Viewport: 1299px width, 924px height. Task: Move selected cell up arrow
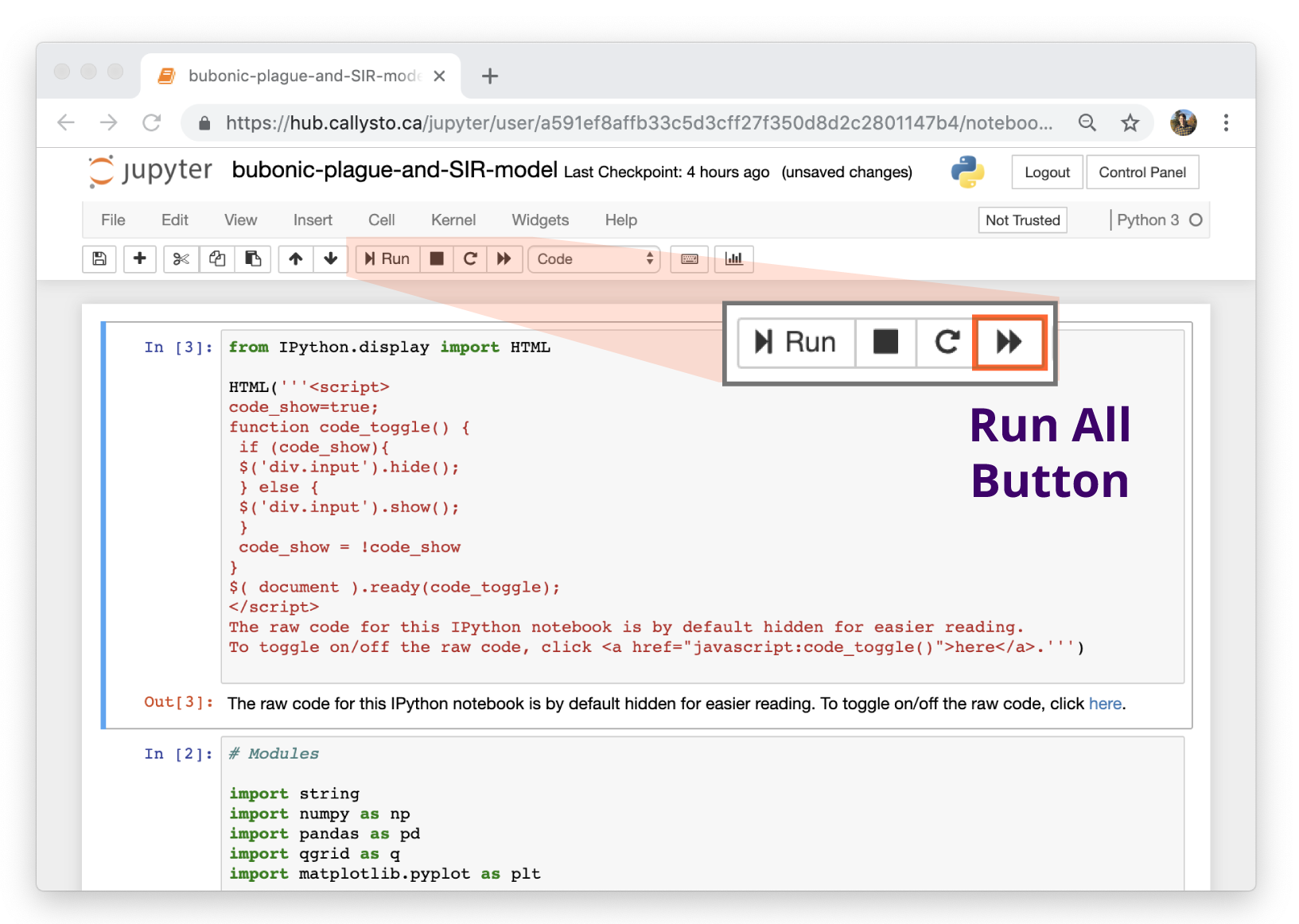pyautogui.click(x=296, y=259)
